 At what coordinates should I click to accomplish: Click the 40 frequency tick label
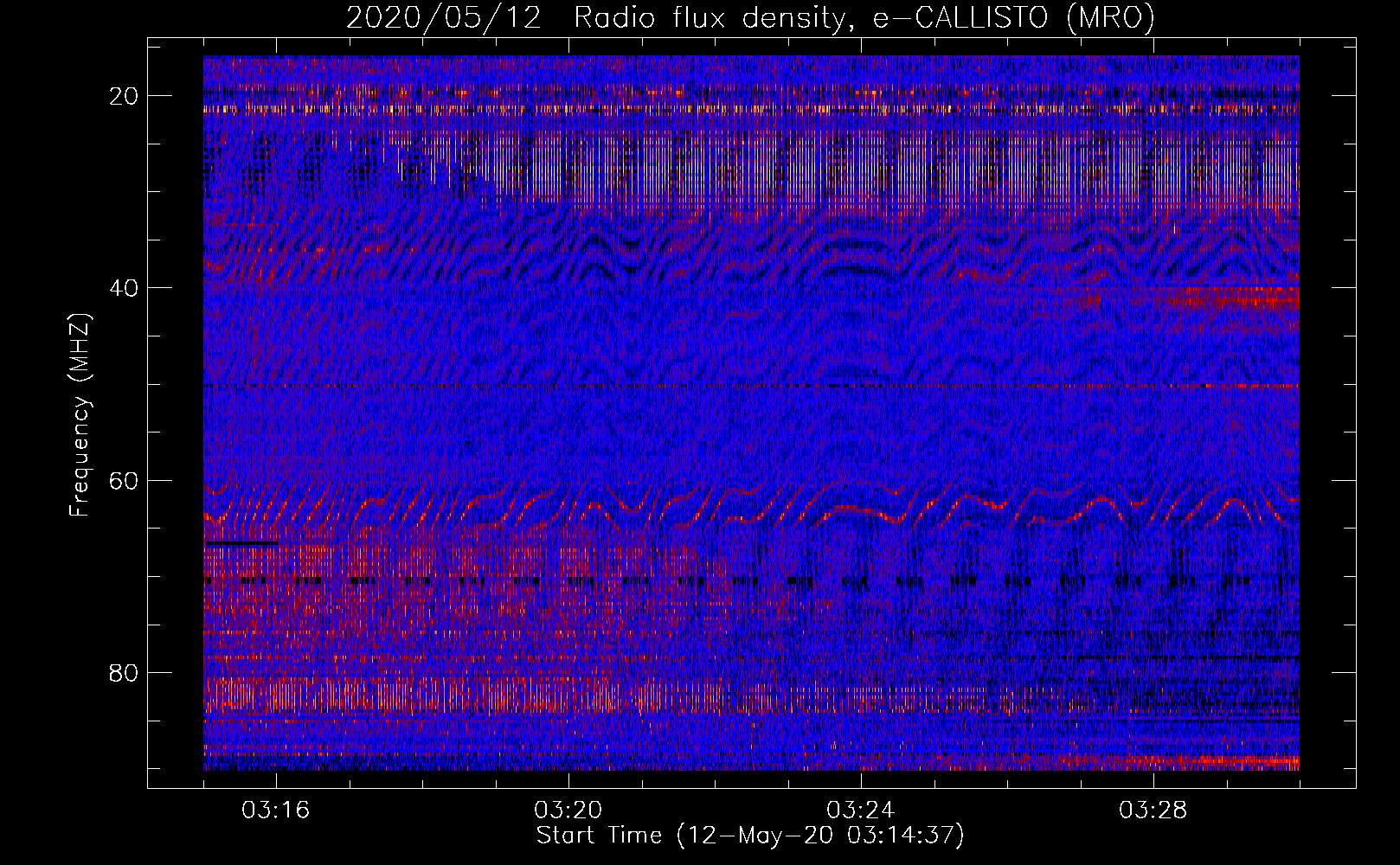point(125,288)
